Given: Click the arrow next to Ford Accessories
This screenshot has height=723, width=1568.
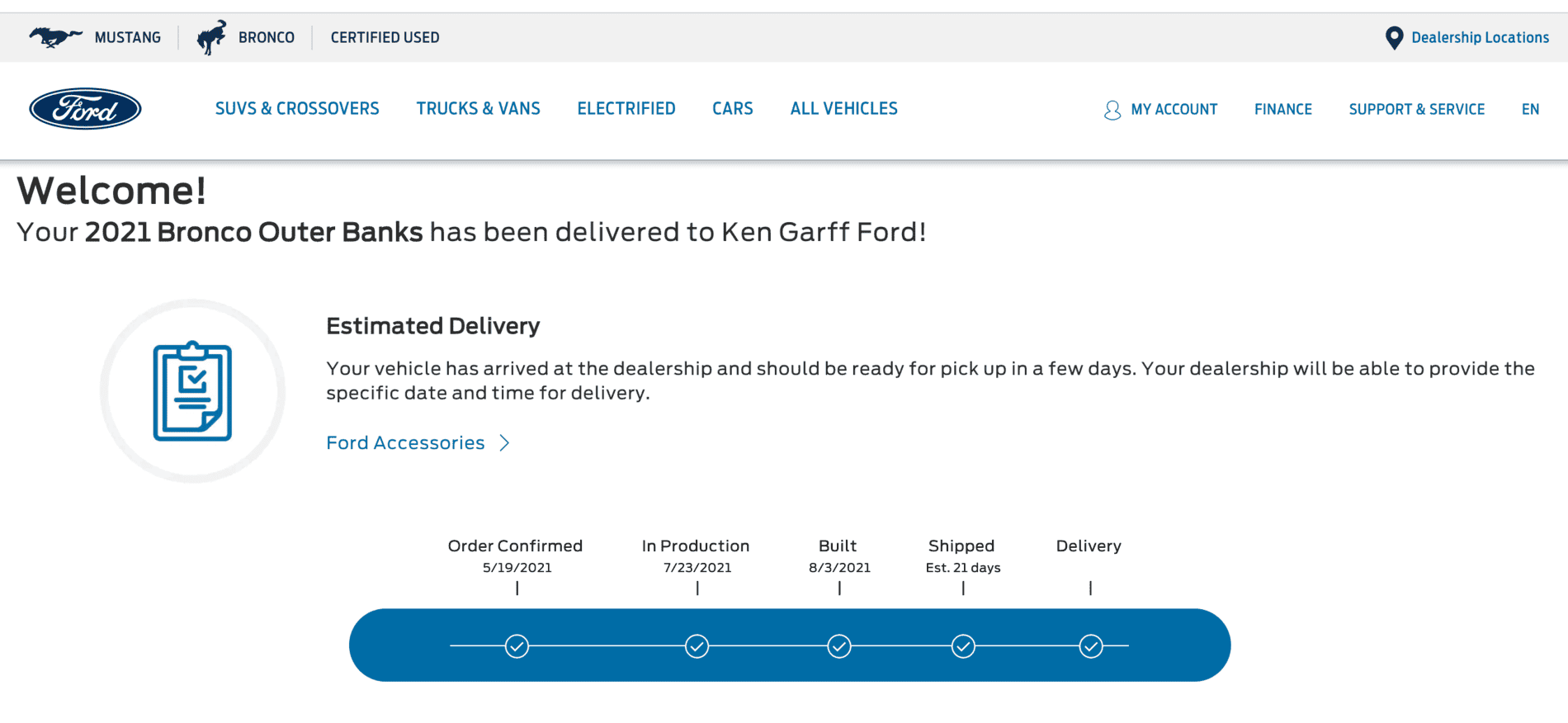Looking at the screenshot, I should click(x=504, y=443).
